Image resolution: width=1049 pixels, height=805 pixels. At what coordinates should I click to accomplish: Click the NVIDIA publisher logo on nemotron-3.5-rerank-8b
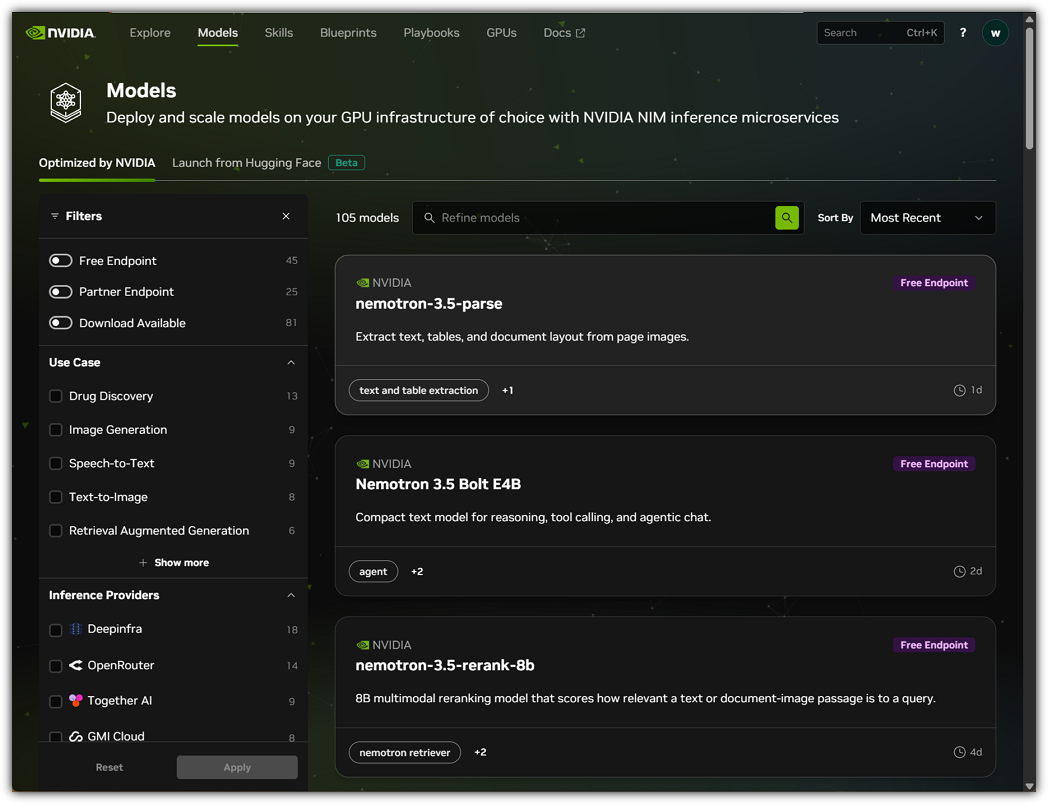coord(363,645)
